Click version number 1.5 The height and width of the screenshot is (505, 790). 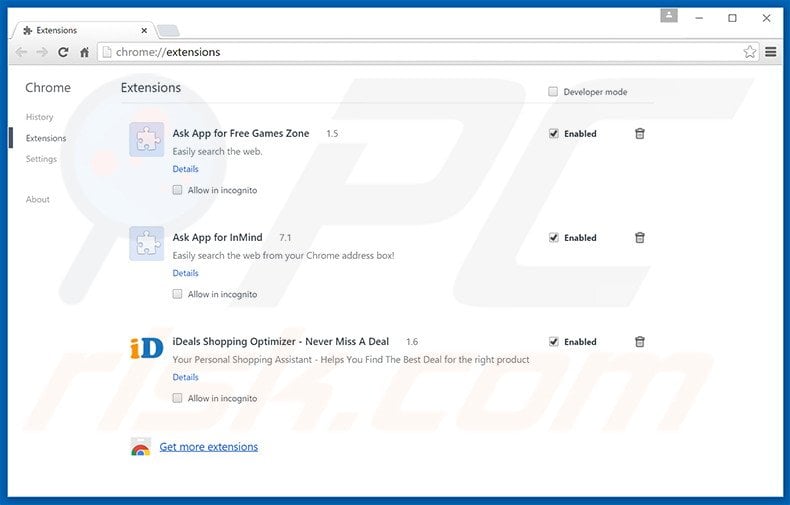332,134
